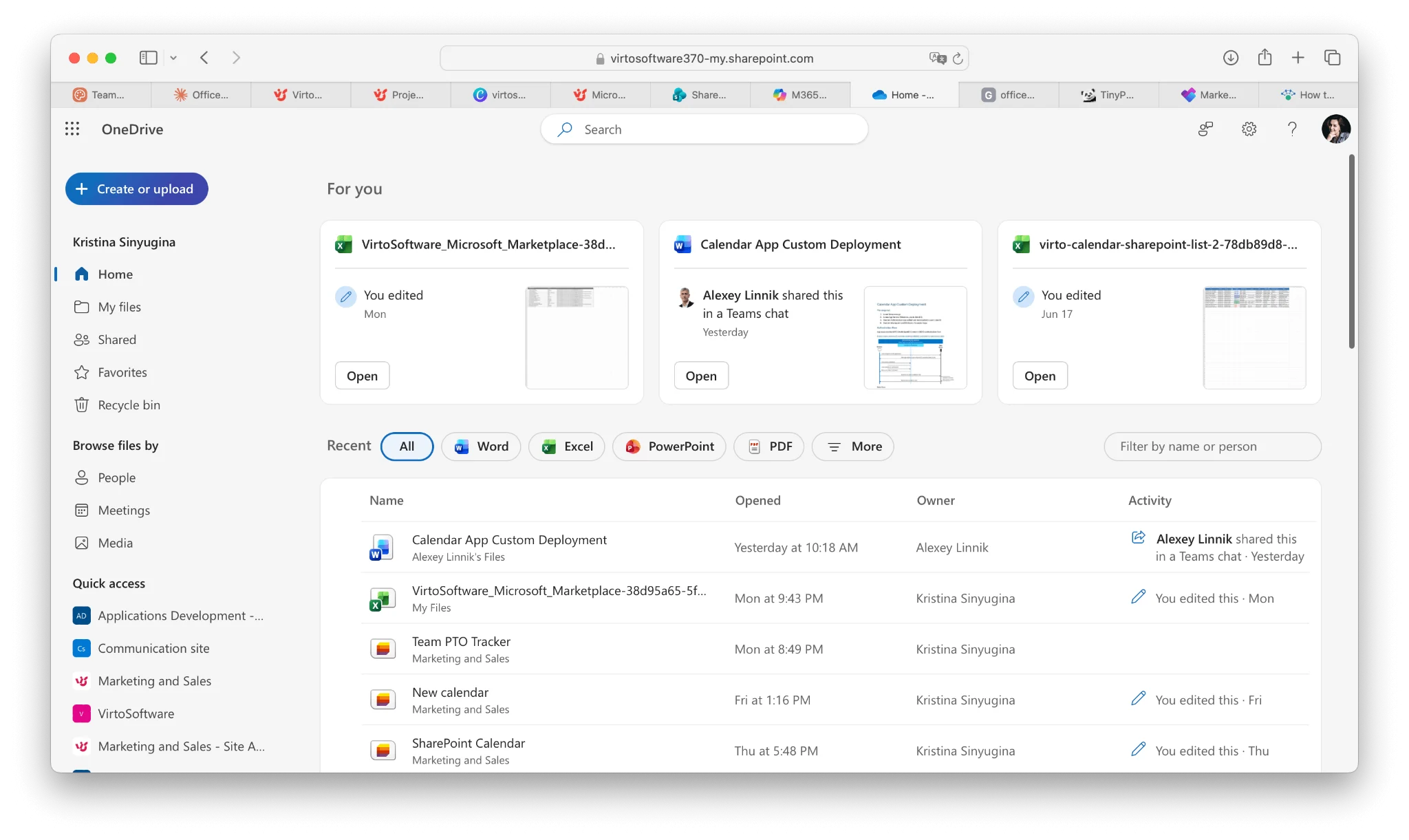
Task: Open Communication site quick access
Action: click(x=141, y=648)
